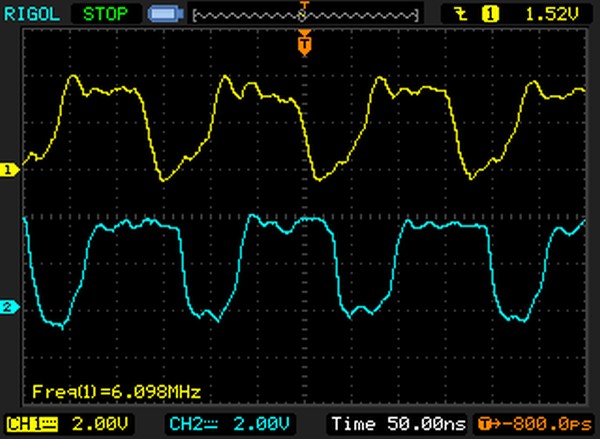Click the waveform memory position bar
Screen dimensions: 600x439
click(x=250, y=15)
